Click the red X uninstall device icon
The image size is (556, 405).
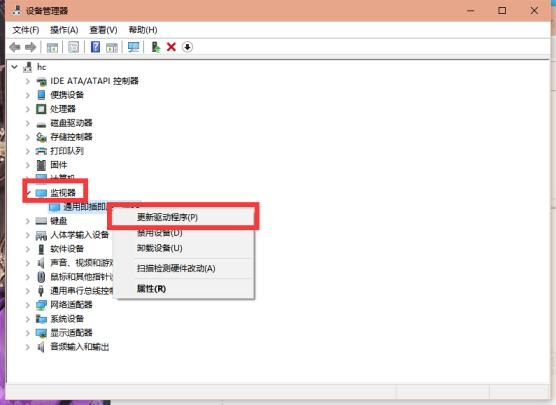(171, 47)
